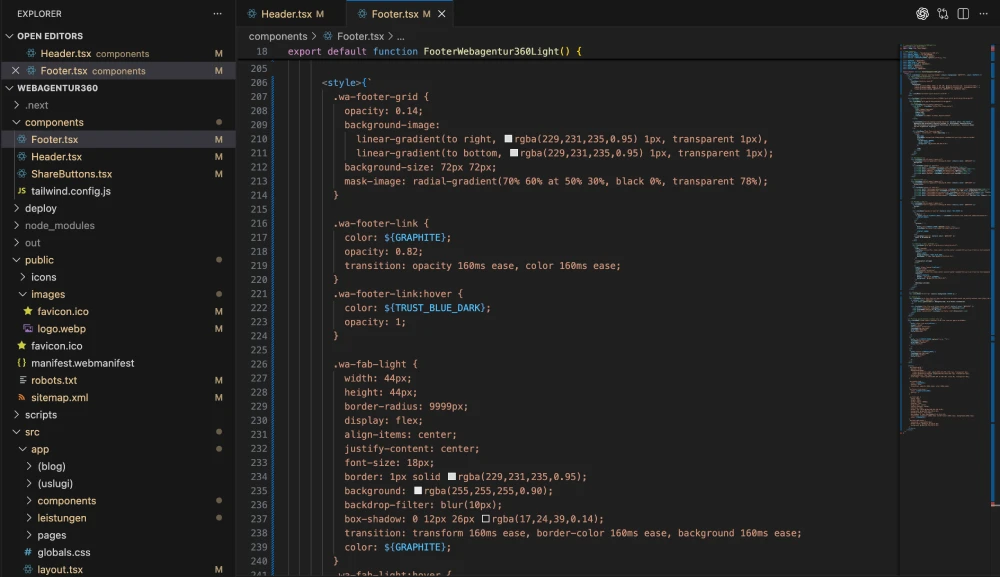
Task: Click the open changes compare icon
Action: [x=944, y=14]
